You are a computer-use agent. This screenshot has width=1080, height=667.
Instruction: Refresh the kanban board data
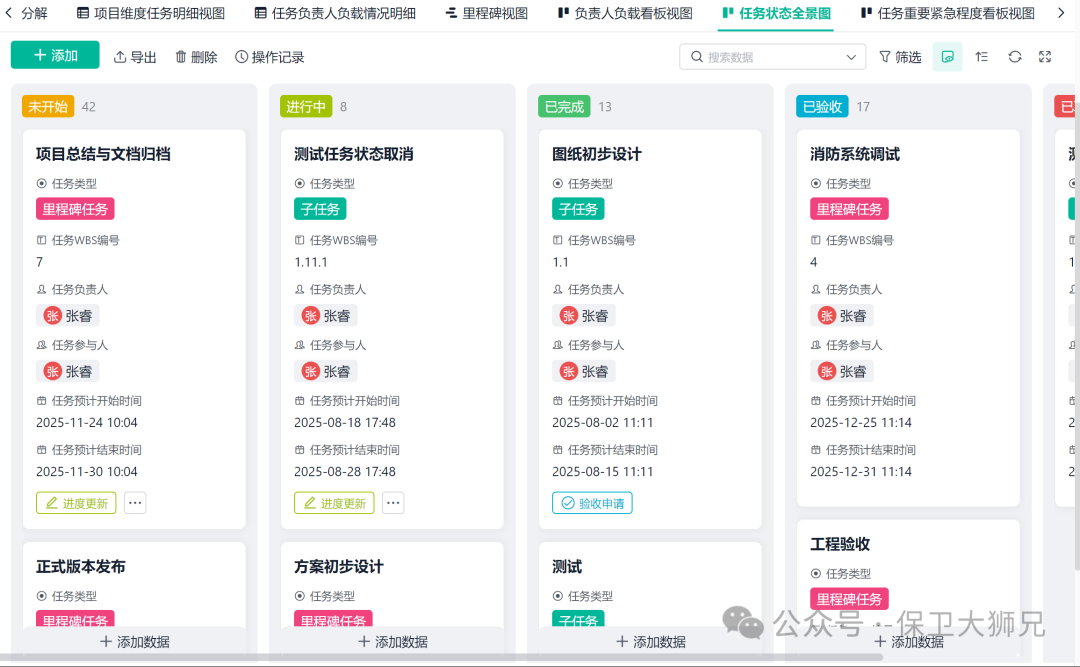pyautogui.click(x=1014, y=57)
